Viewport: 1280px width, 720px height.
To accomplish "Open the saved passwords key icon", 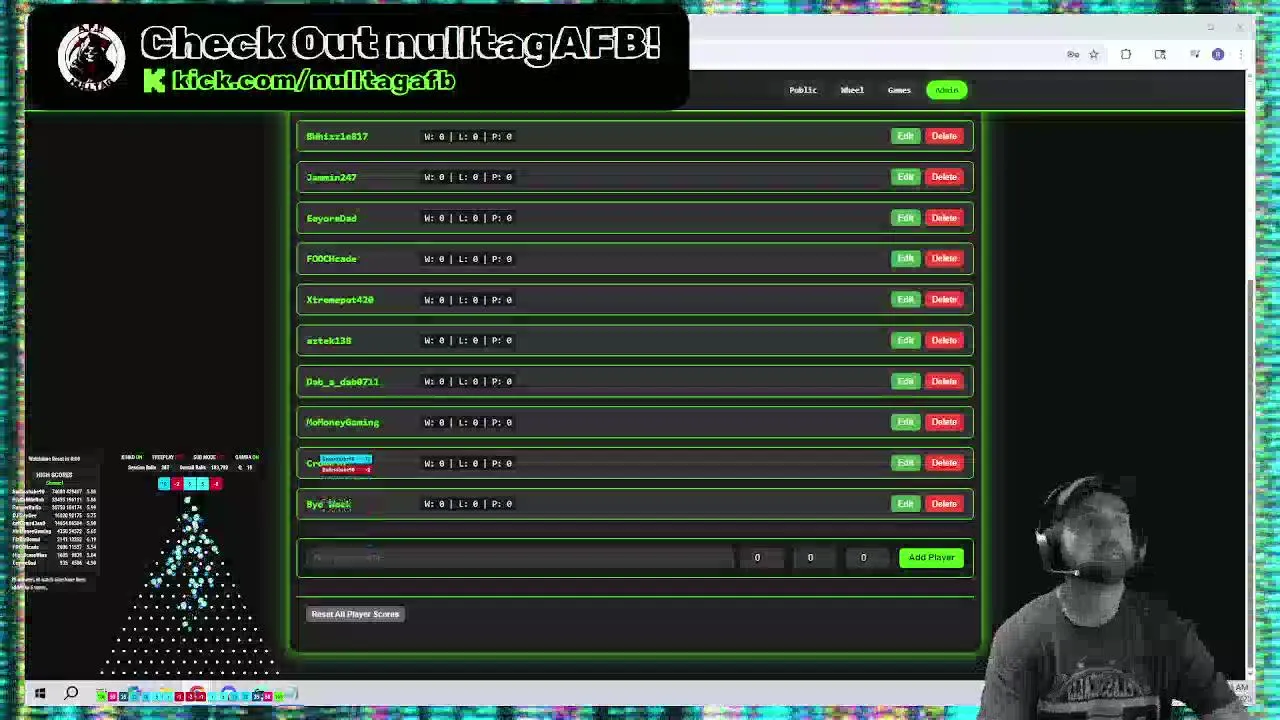I will [x=1073, y=55].
